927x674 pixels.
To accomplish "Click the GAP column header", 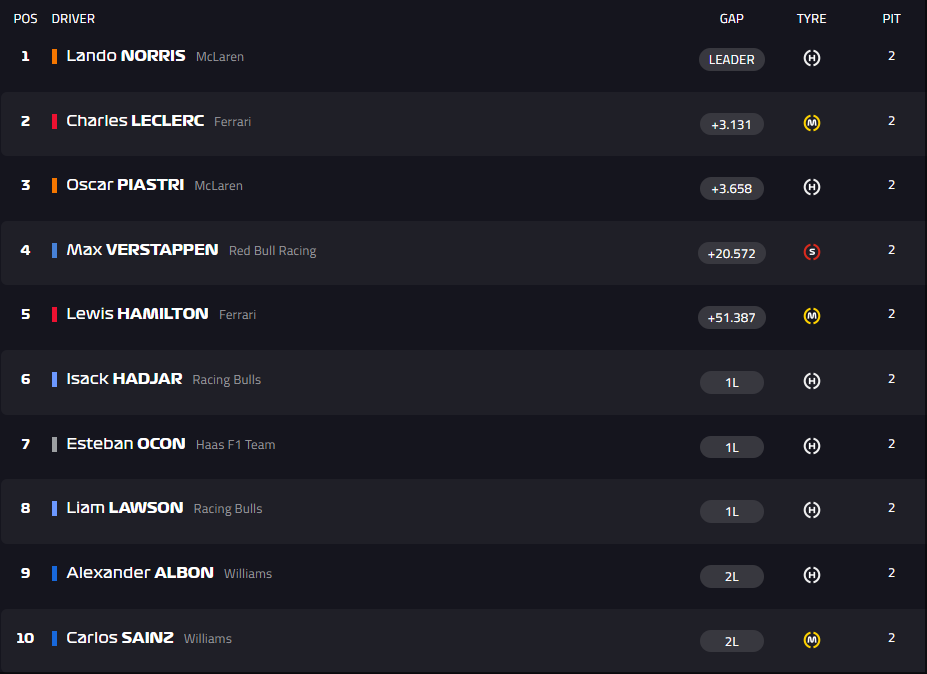I will coord(732,19).
